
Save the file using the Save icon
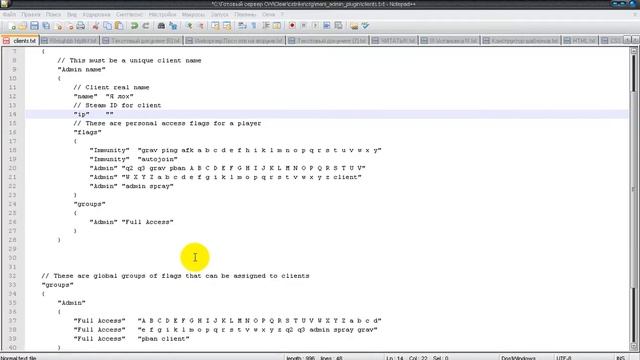34,26
